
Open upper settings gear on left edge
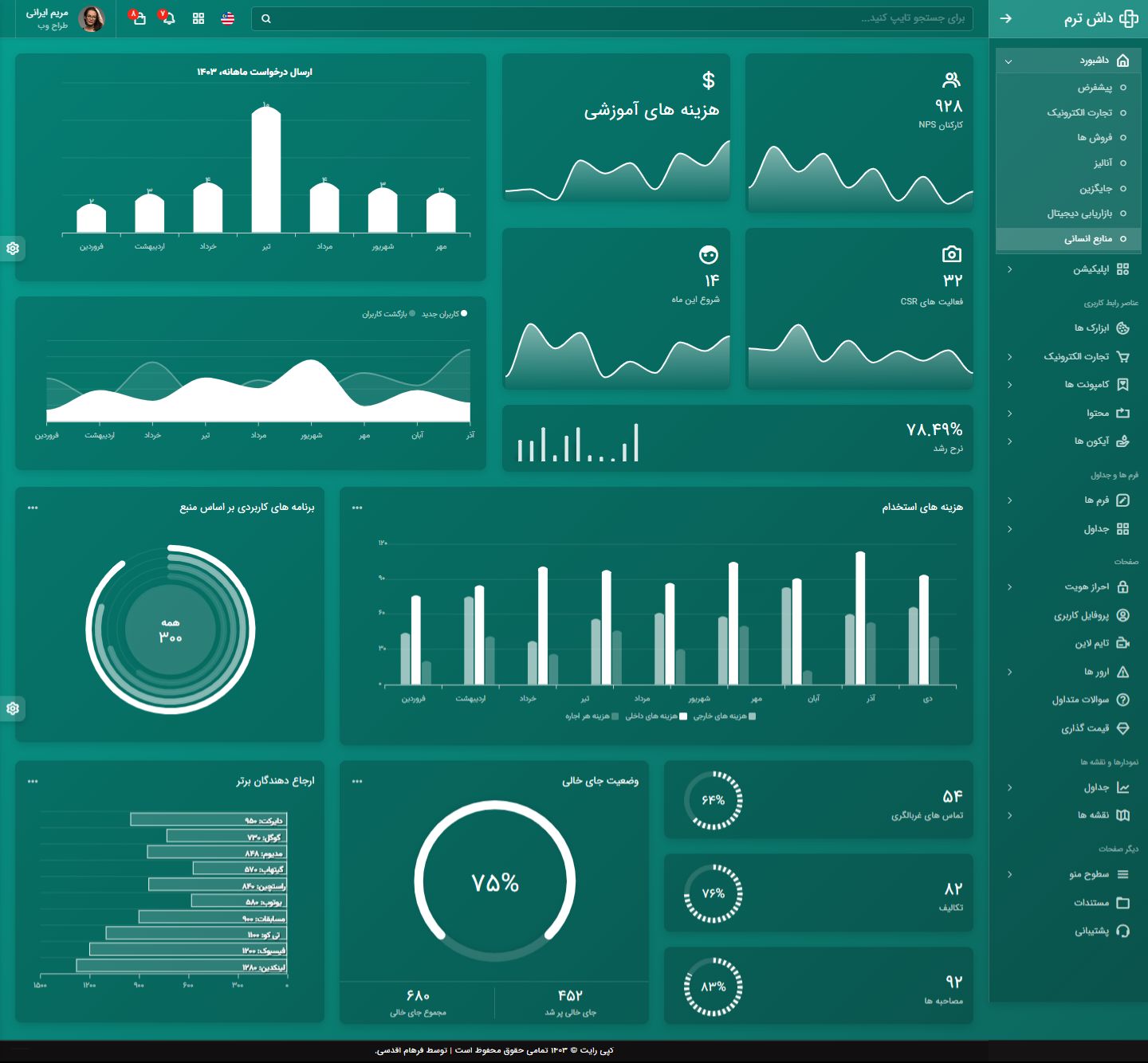(x=13, y=249)
